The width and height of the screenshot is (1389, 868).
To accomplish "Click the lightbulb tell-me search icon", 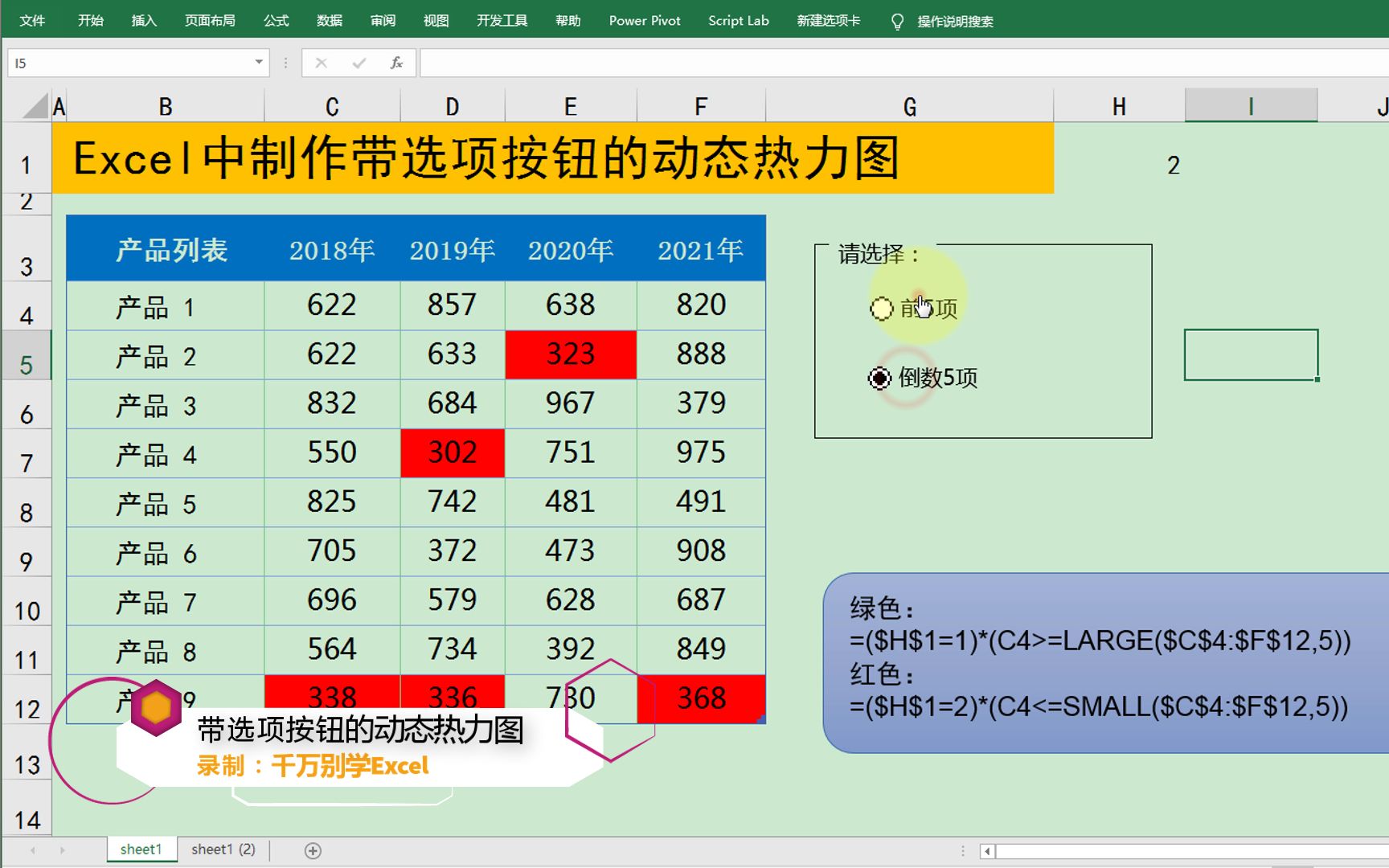I will 897,22.
